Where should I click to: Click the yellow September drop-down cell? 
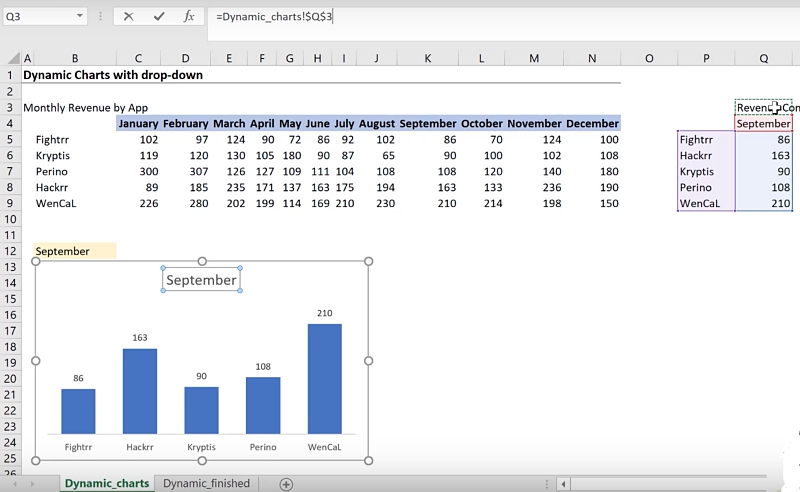click(x=74, y=251)
